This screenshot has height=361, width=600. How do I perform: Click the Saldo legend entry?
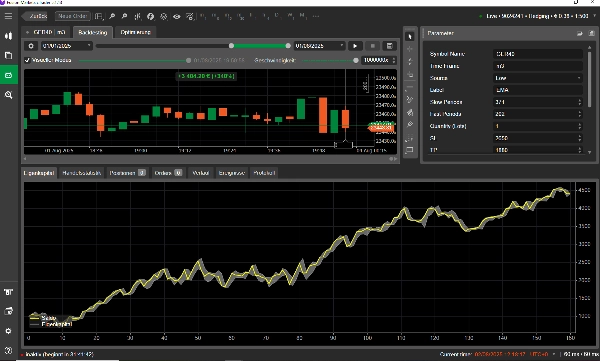(43, 318)
